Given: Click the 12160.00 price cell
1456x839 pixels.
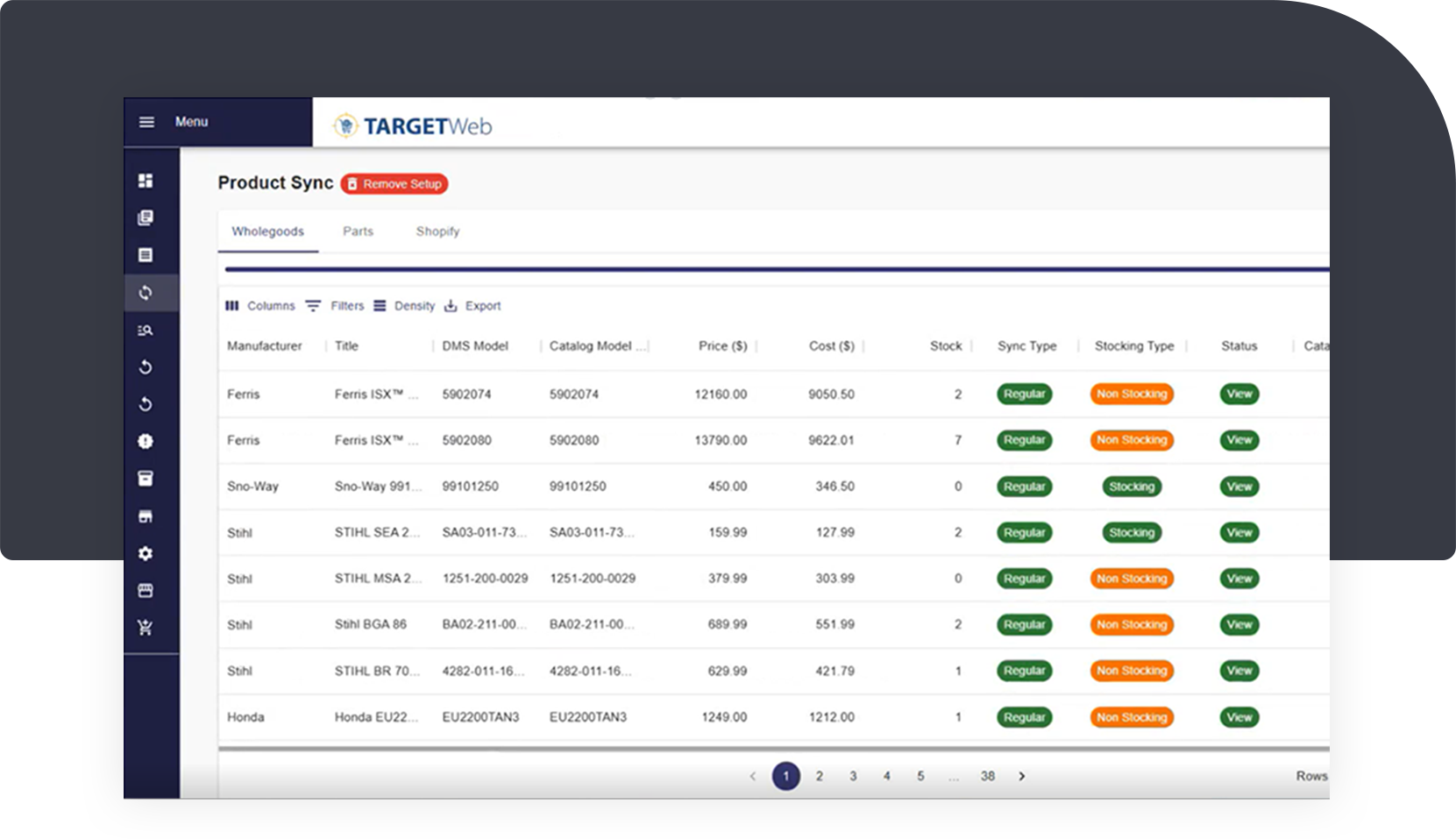Looking at the screenshot, I should click(721, 395).
